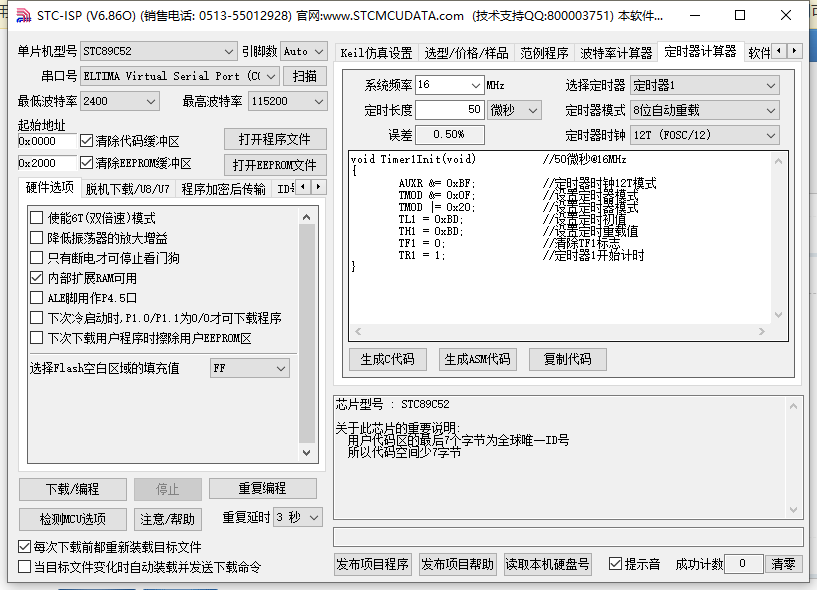
Task: Click down arrow of hardware options scrollbar
Action: click(306, 453)
